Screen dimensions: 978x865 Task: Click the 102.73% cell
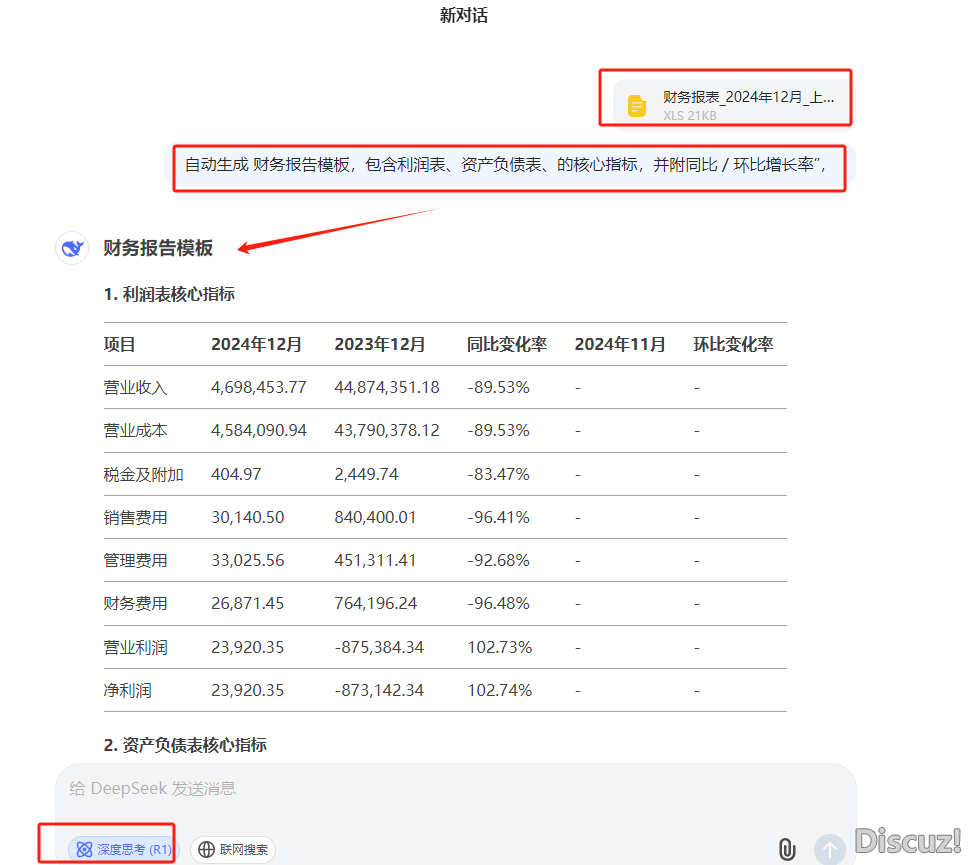[500, 647]
